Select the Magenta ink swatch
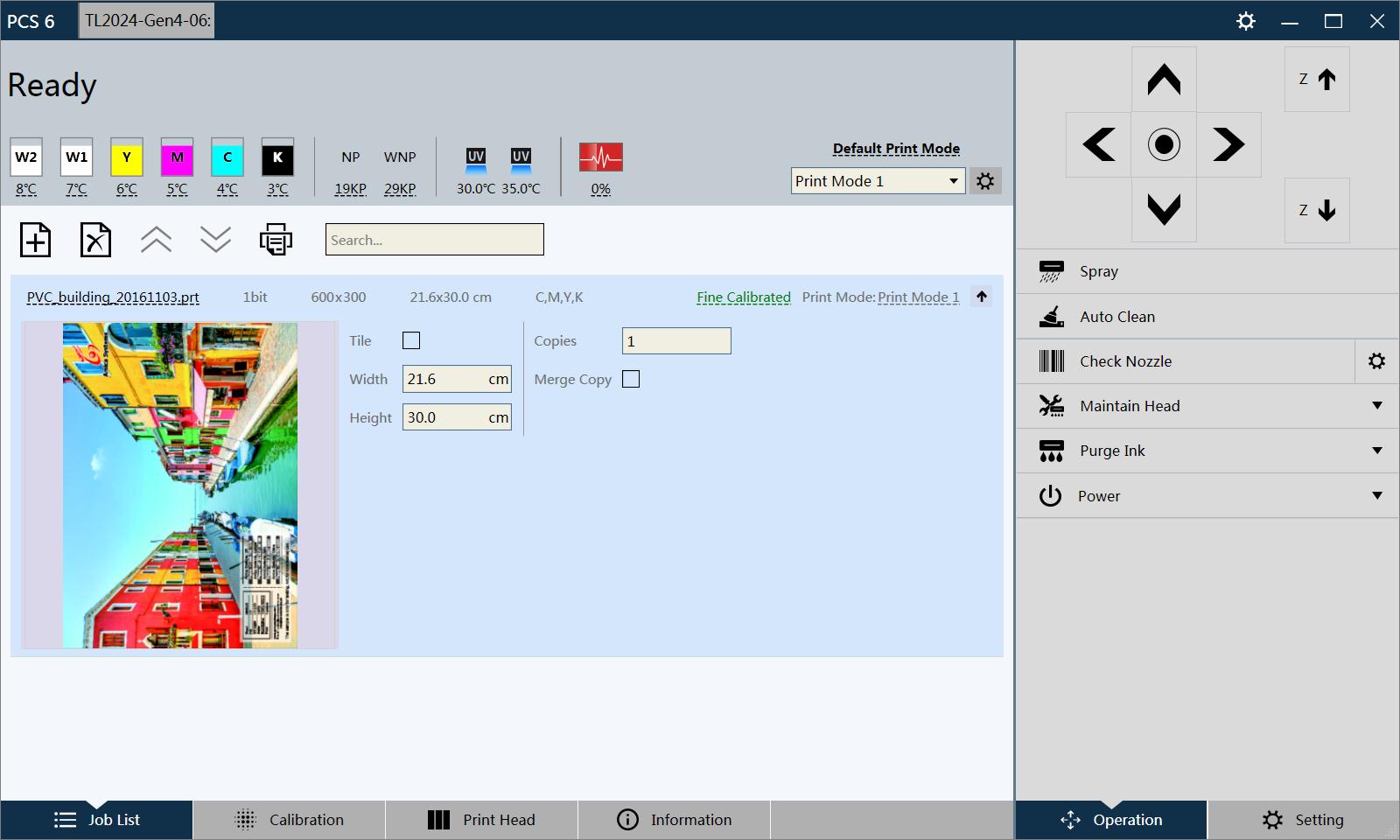Image resolution: width=1400 pixels, height=840 pixels. coord(177,158)
